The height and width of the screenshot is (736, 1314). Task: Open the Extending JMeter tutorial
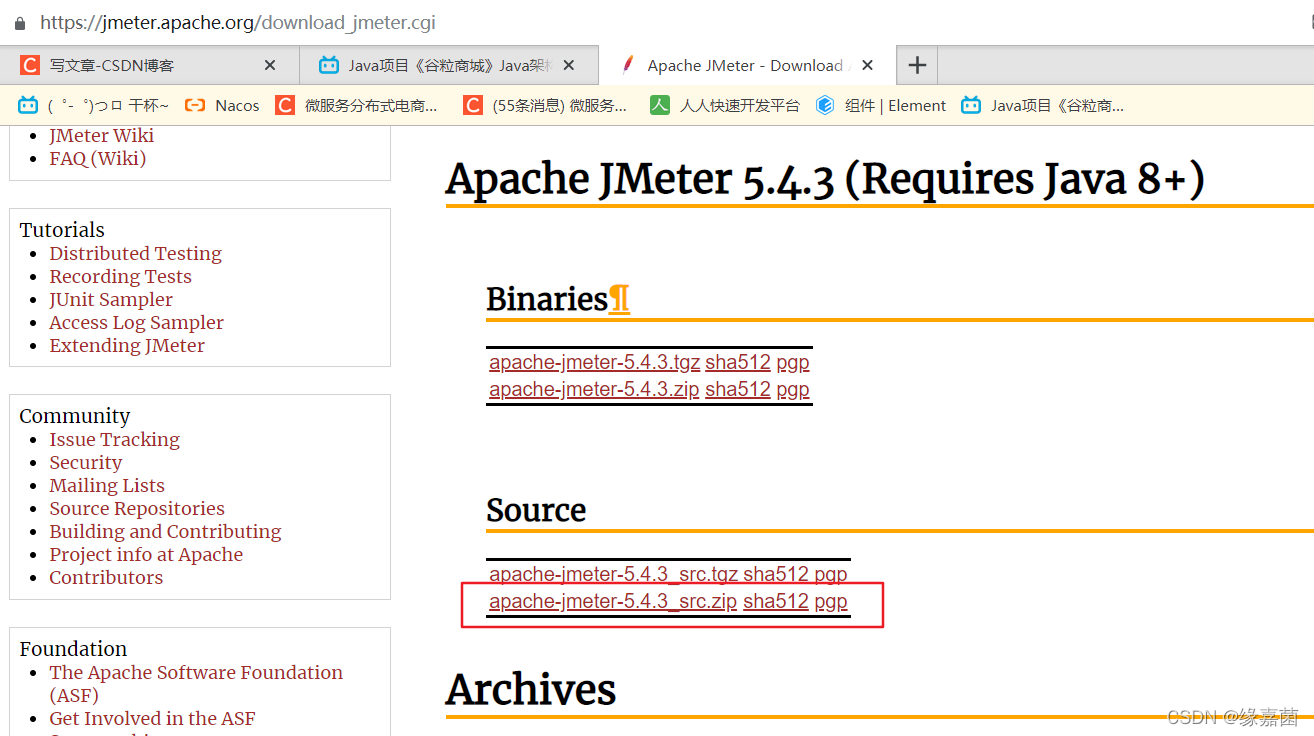pos(127,345)
